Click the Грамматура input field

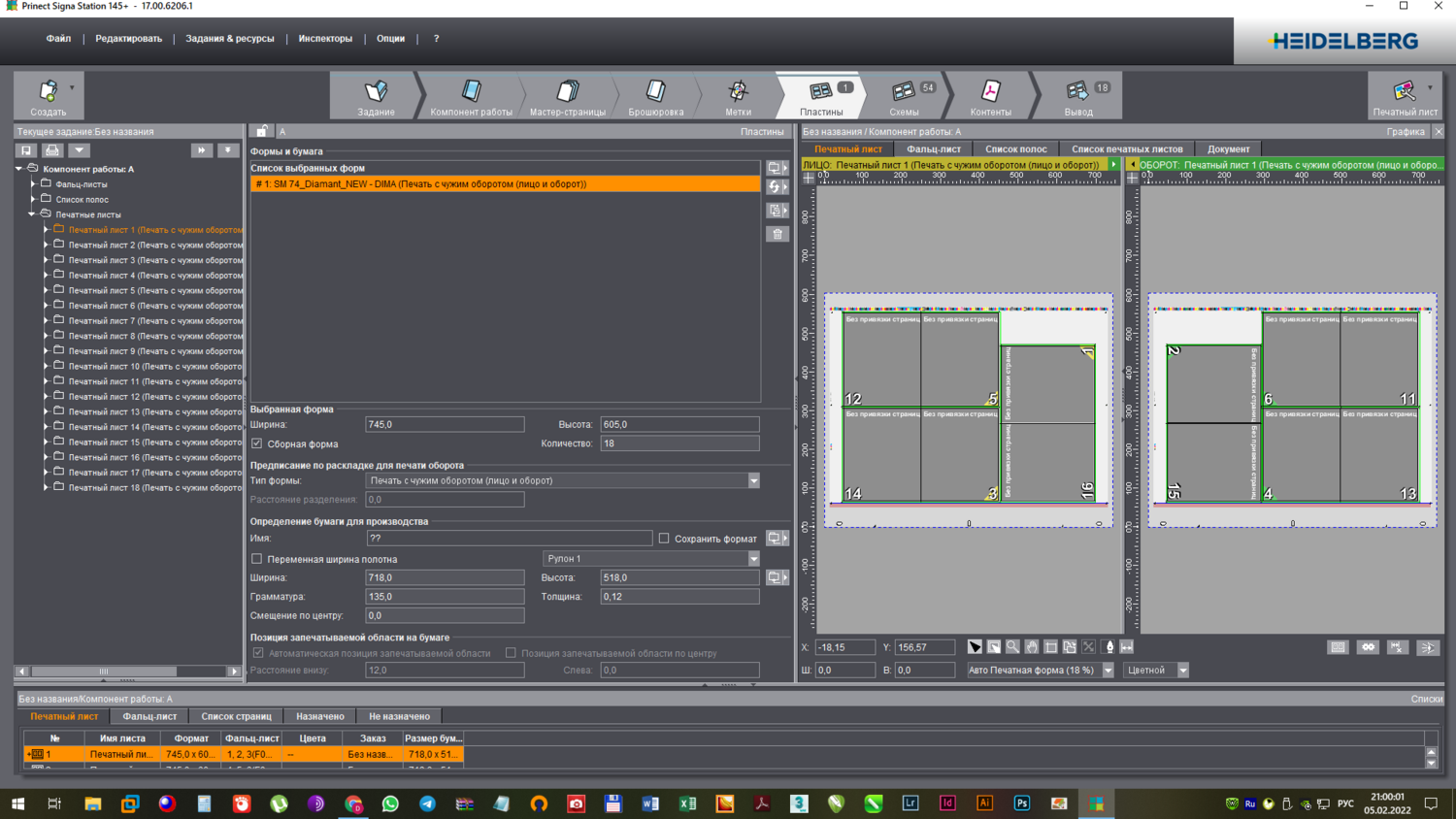(445, 597)
